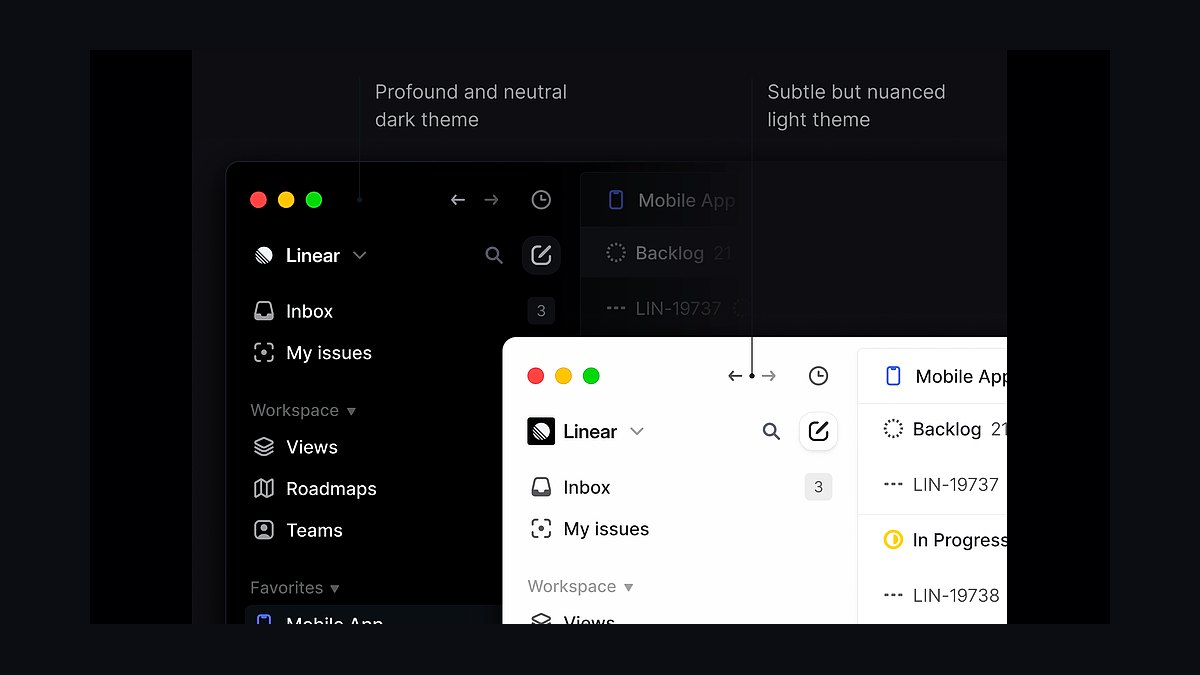1200x675 pixels.
Task: Create a new issue in the light window
Action: pyautogui.click(x=818, y=432)
